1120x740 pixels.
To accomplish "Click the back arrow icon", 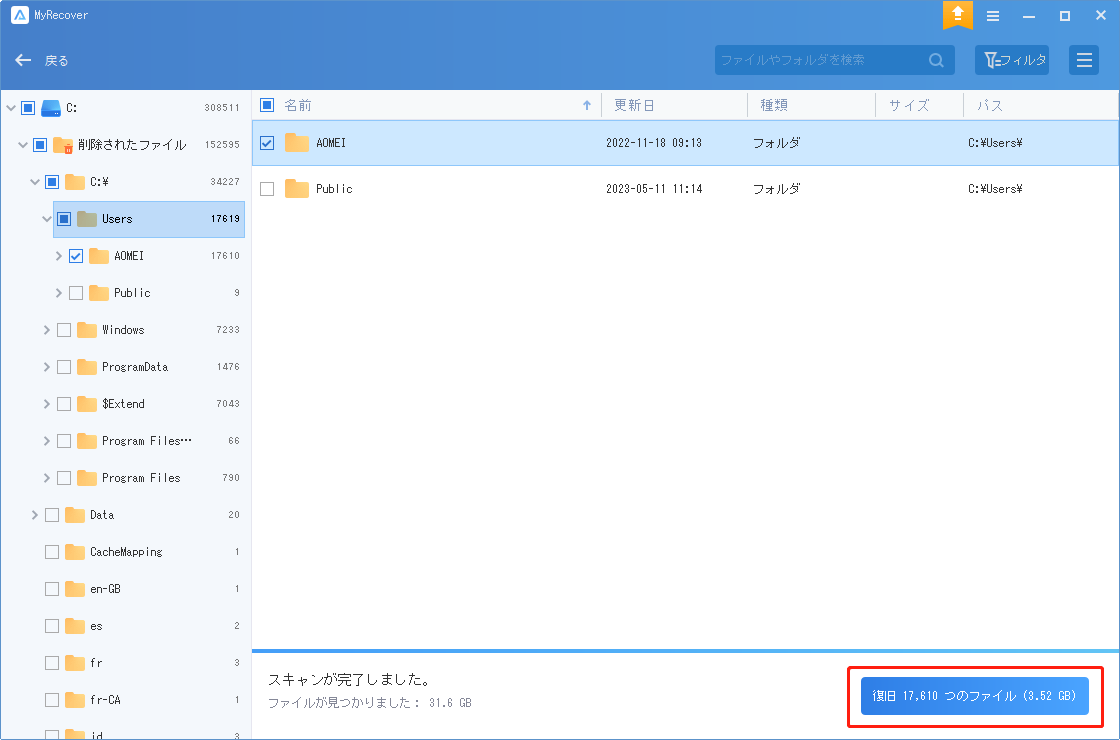I will (23, 60).
